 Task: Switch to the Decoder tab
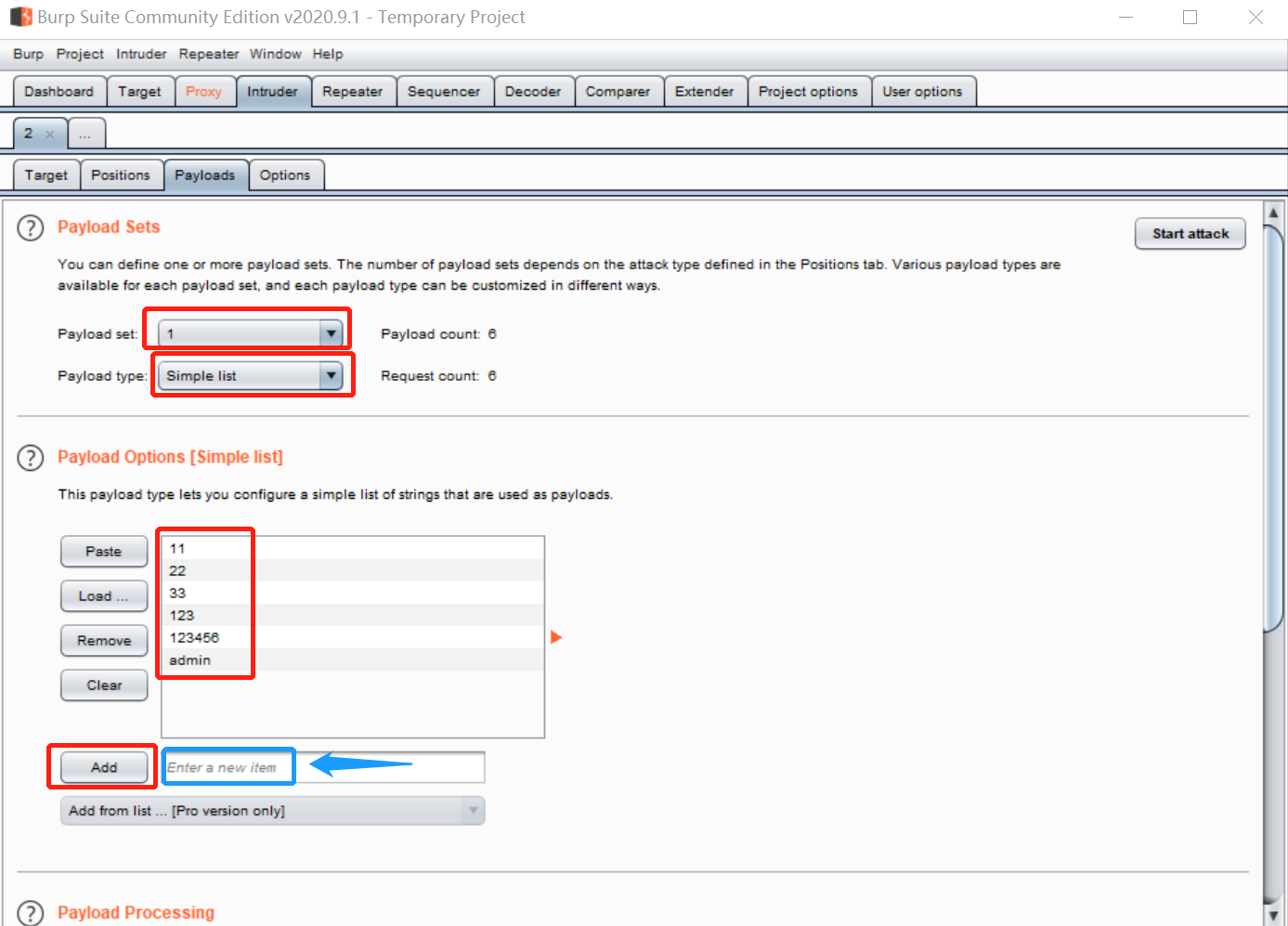pos(533,91)
